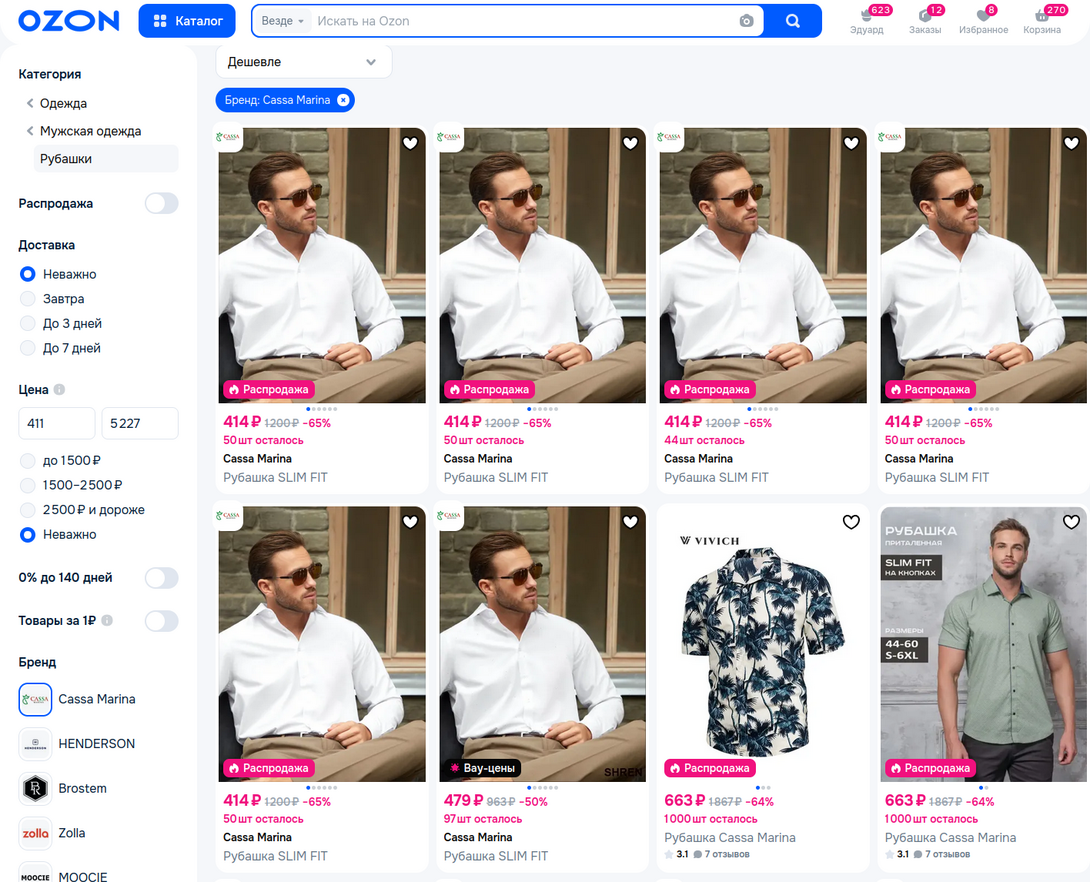Click the 97 шт осталось text
This screenshot has width=1090, height=882.
(483, 819)
